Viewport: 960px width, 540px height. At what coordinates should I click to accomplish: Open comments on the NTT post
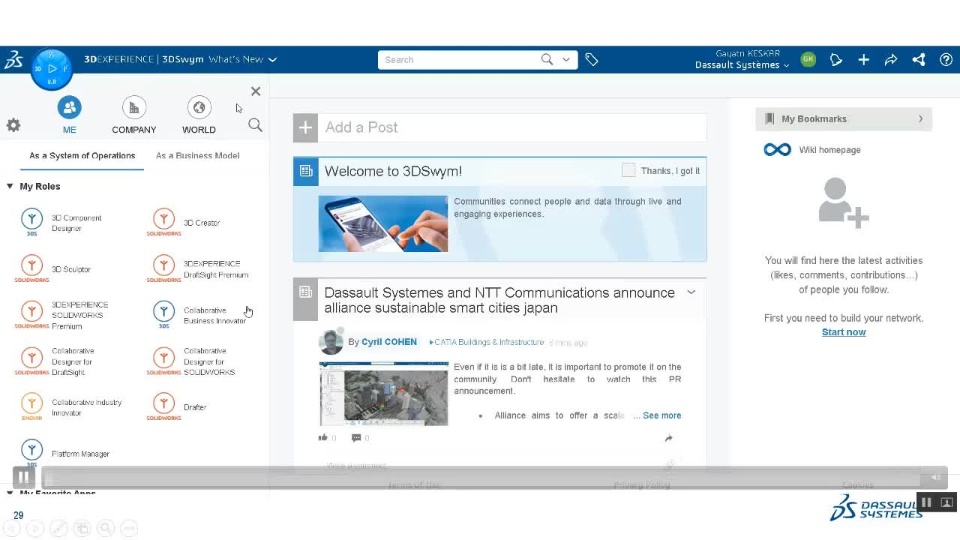click(x=356, y=438)
